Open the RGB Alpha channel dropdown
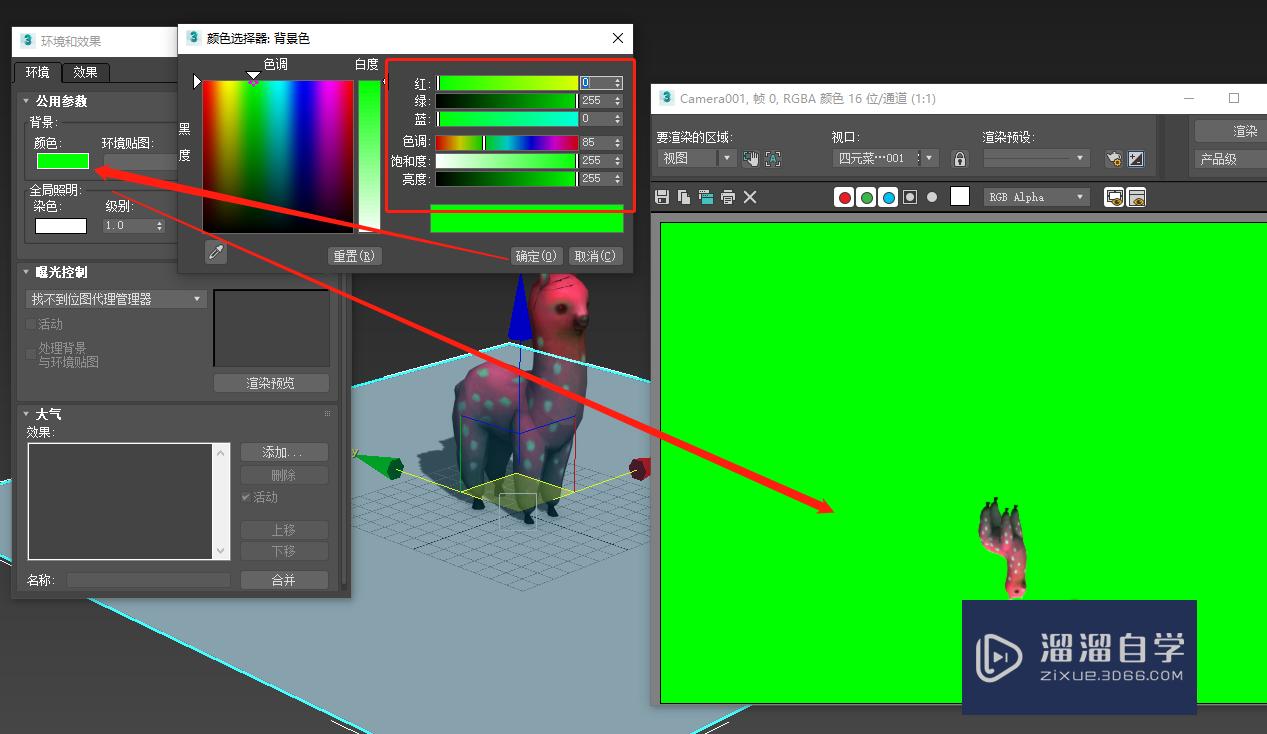 (x=1036, y=197)
